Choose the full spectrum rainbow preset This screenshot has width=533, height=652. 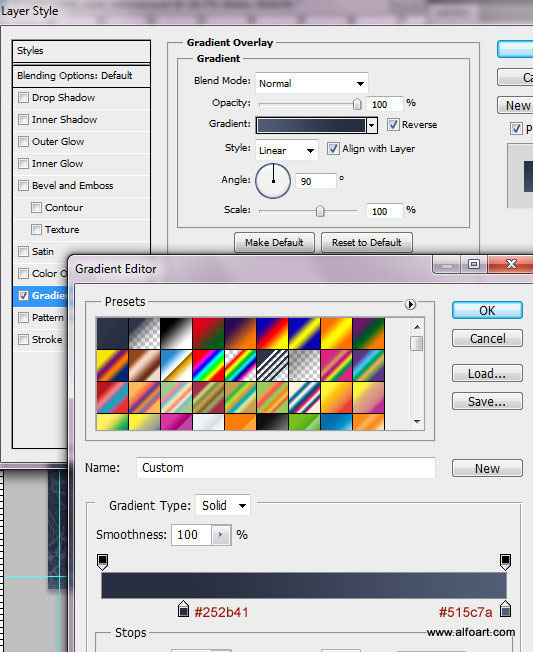click(x=208, y=366)
